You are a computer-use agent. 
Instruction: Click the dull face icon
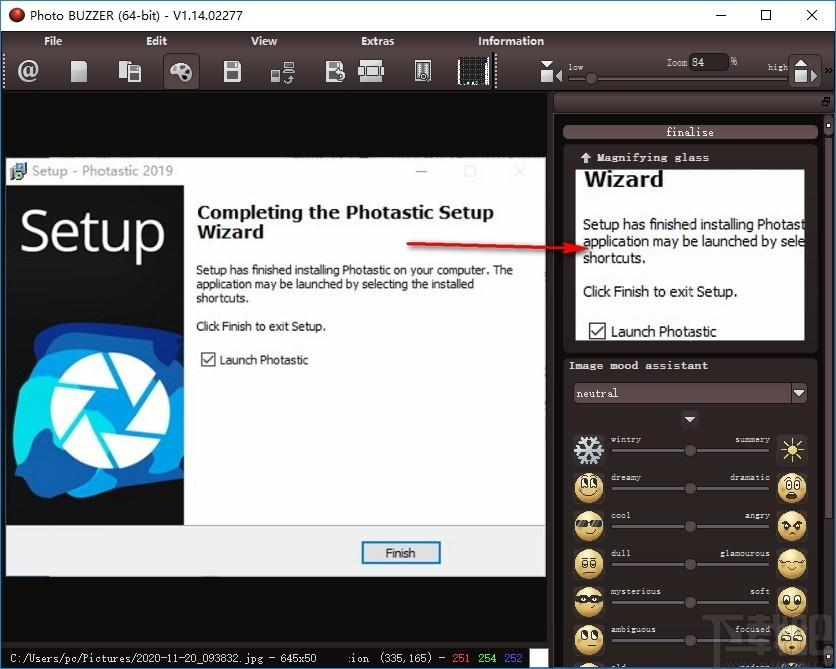pyautogui.click(x=589, y=563)
